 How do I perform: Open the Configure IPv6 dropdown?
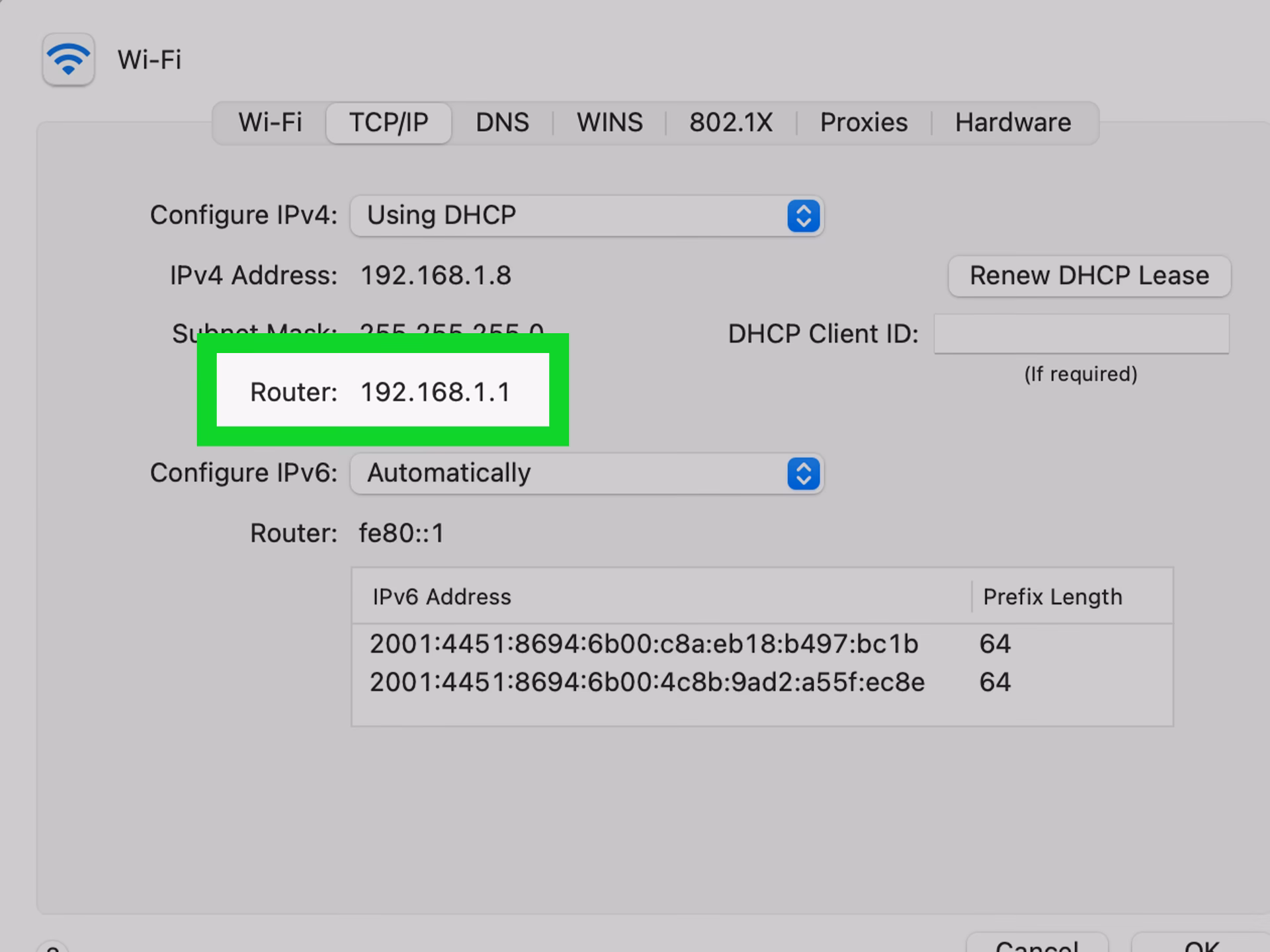pyautogui.click(x=586, y=473)
